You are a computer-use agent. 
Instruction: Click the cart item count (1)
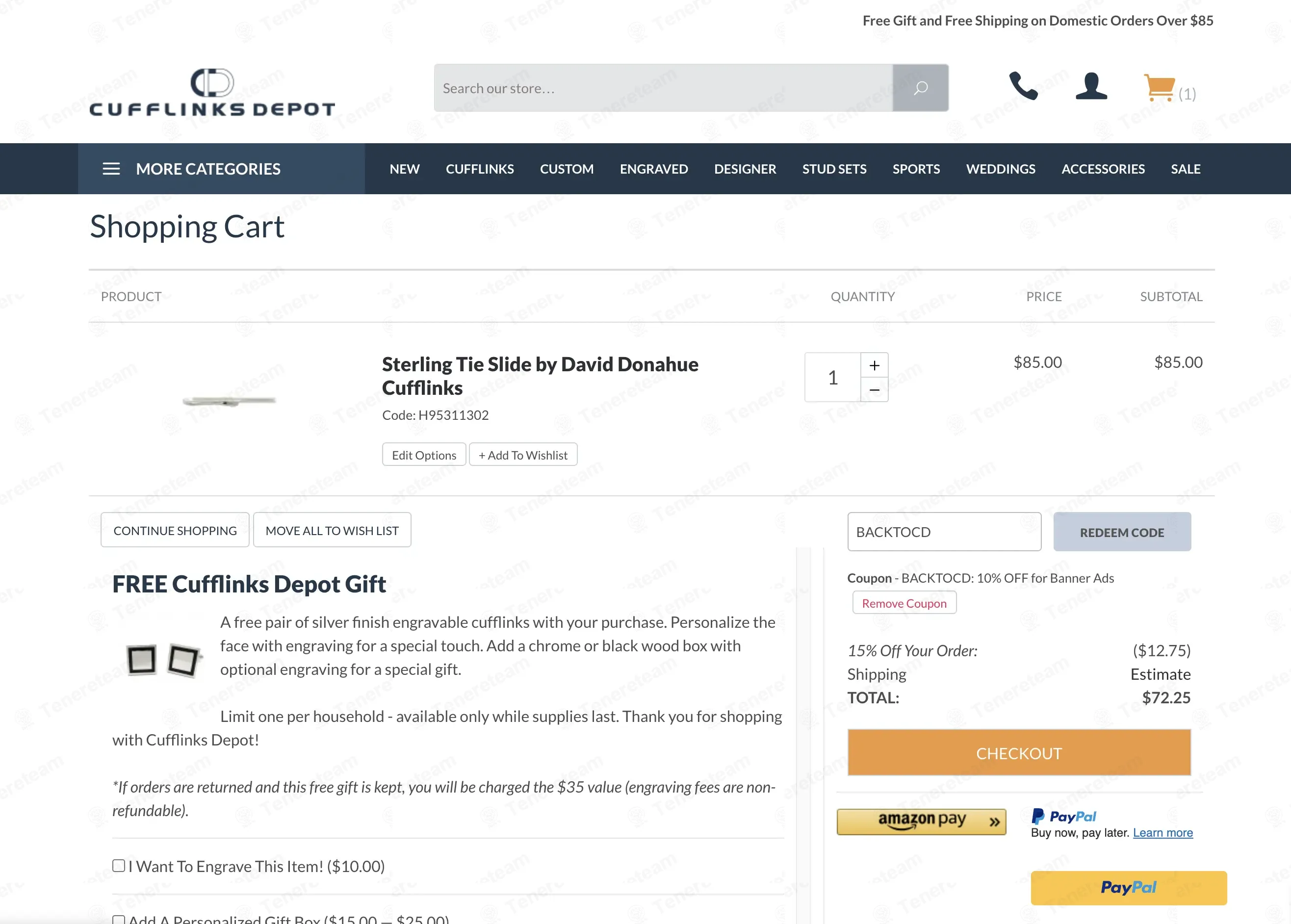[x=1187, y=94]
